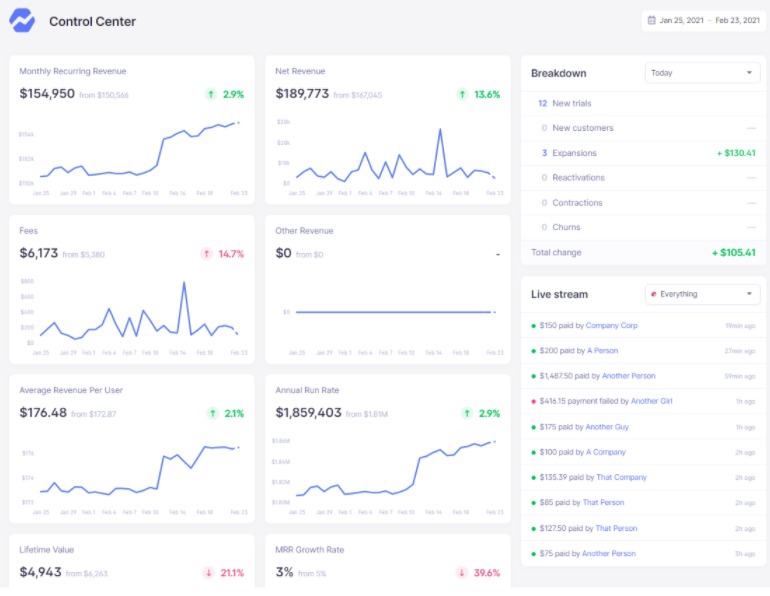Open the Breakdown Today dropdown
Viewport: 770px width, 596px height.
point(702,73)
